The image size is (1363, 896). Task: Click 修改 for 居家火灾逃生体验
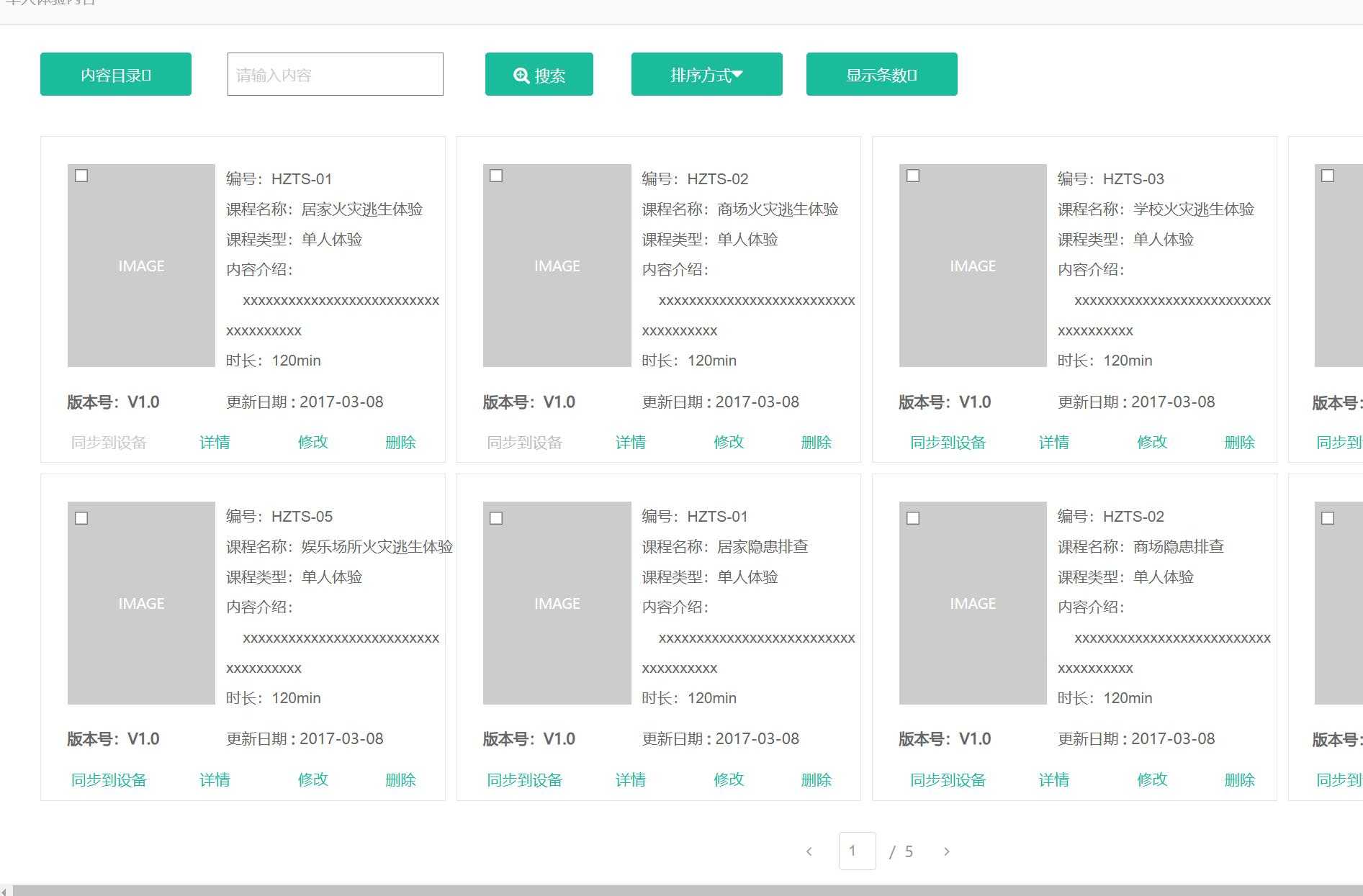(x=313, y=442)
